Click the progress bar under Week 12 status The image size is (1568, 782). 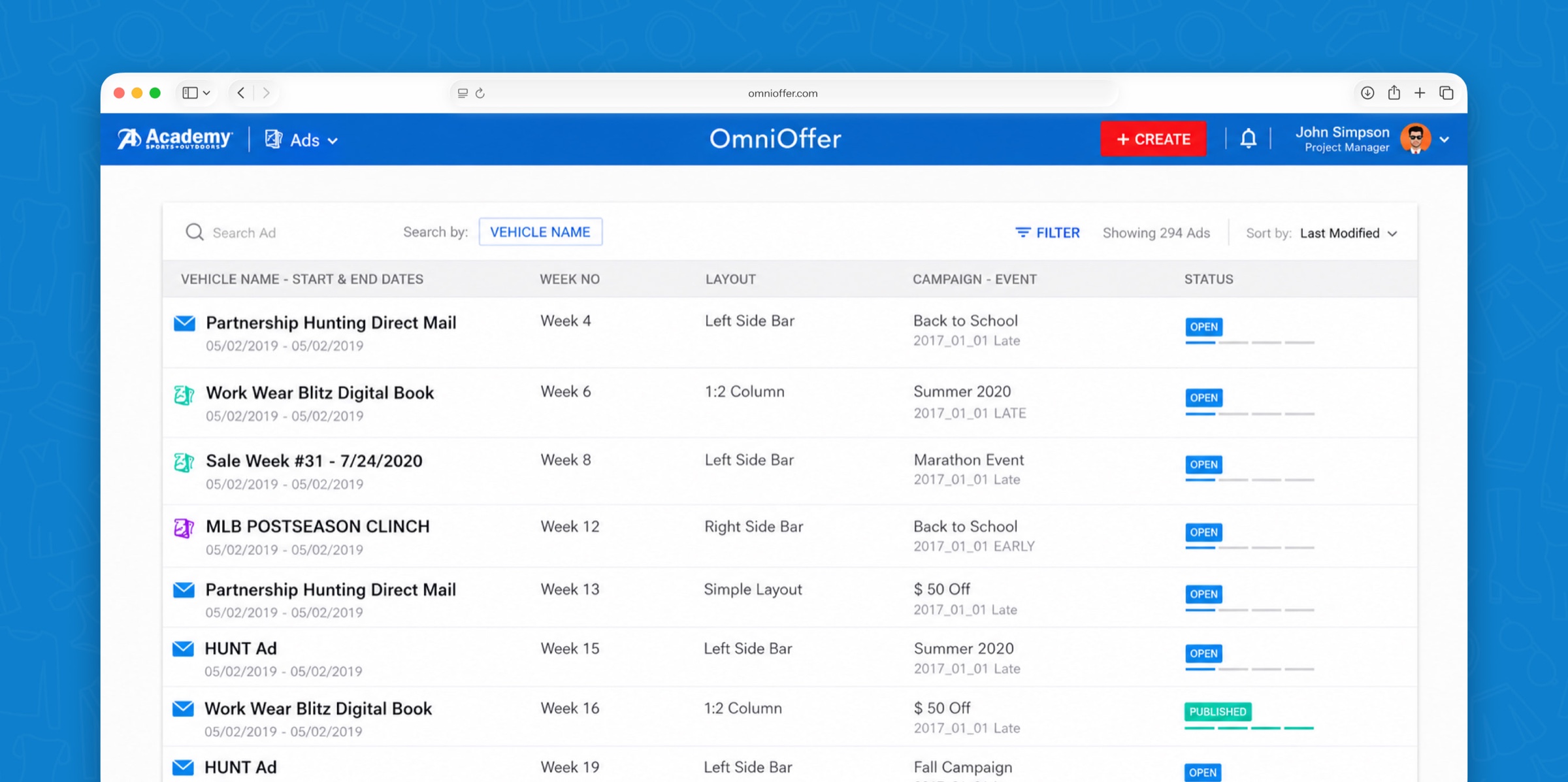pyautogui.click(x=1249, y=547)
